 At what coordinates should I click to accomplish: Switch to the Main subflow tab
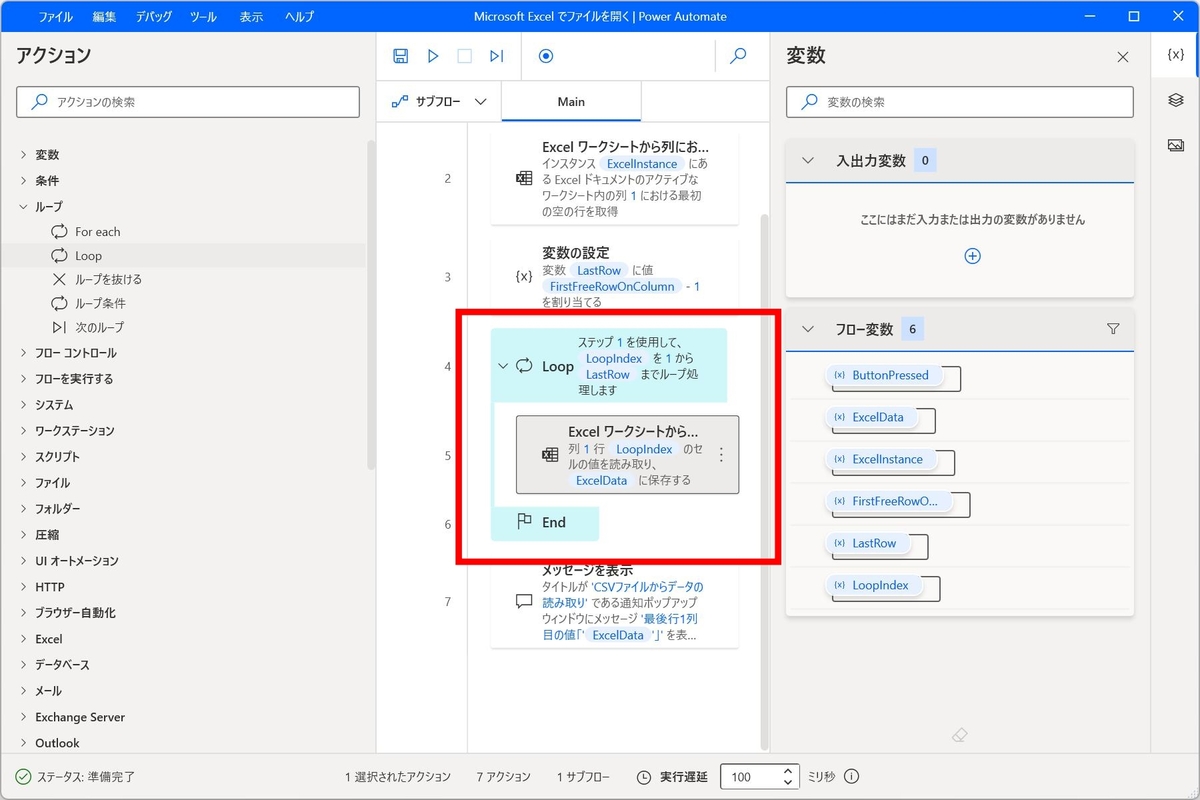(x=571, y=101)
